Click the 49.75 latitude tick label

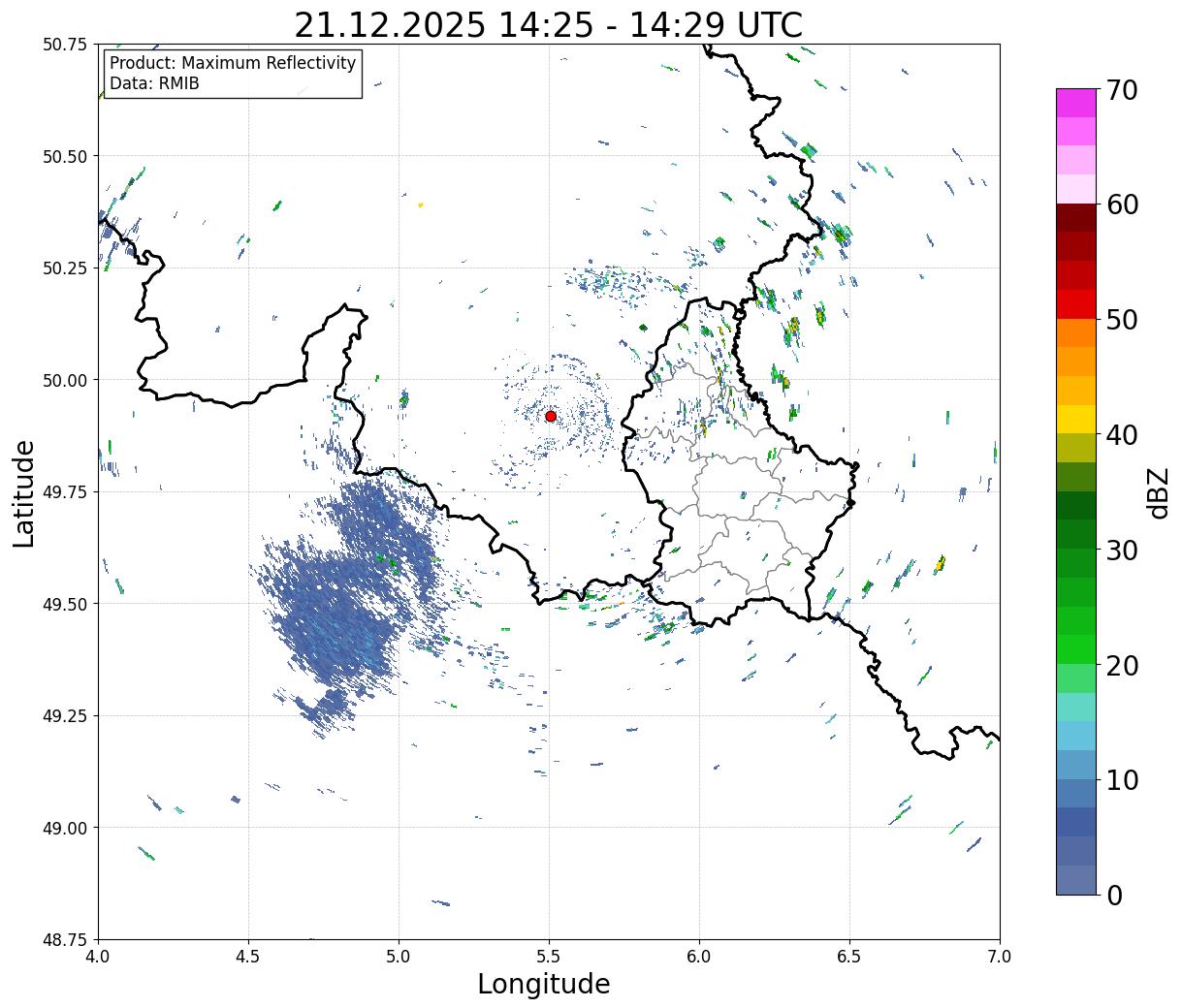tap(65, 492)
